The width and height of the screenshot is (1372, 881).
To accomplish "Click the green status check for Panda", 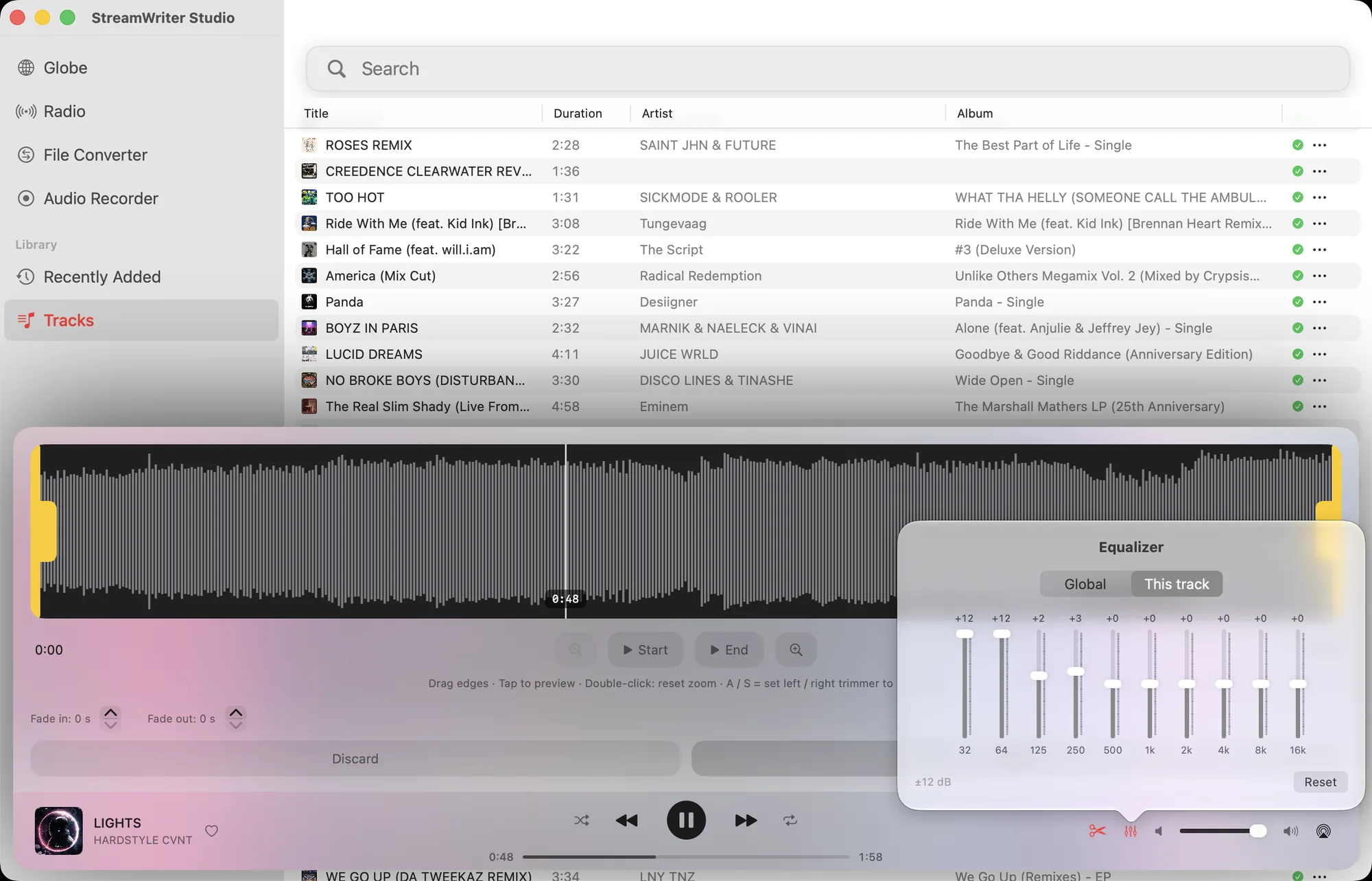I will pos(1297,302).
